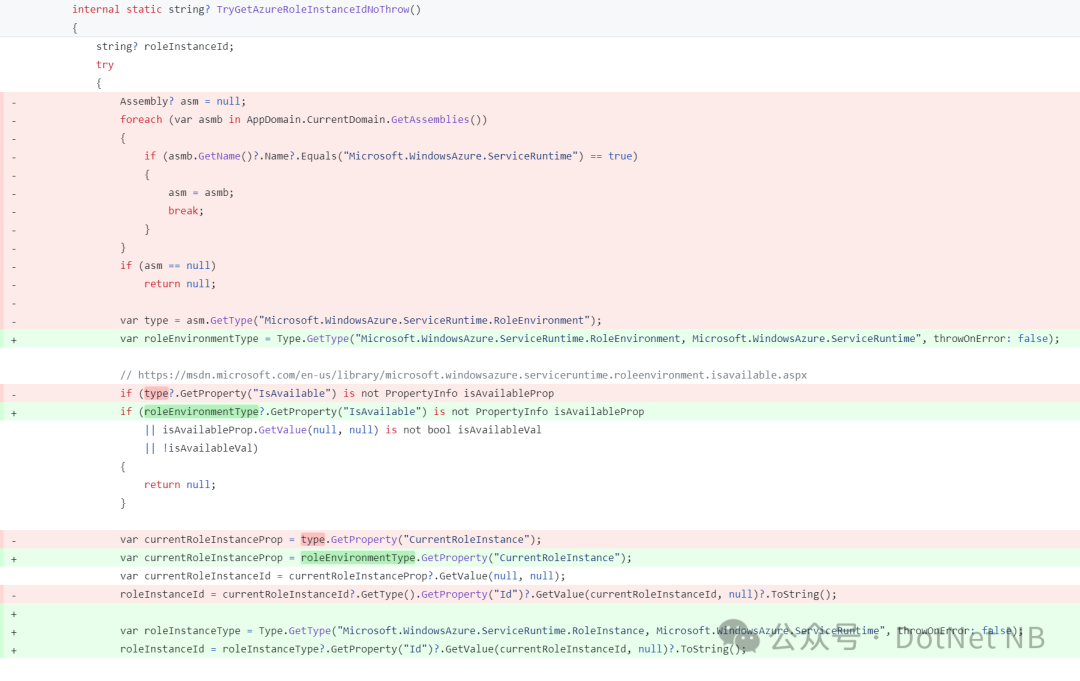Click removed line 'asm = asmb;'
Image resolution: width=1080 pixels, height=681 pixels.
[200, 192]
